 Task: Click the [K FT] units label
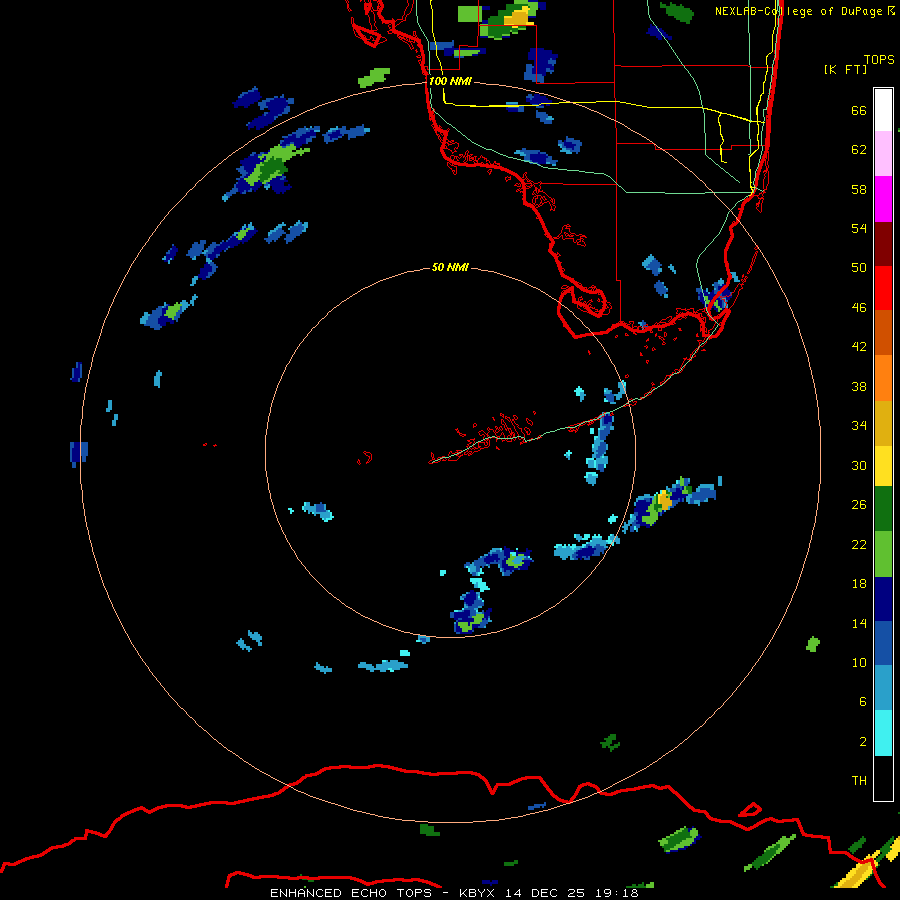[x=845, y=69]
